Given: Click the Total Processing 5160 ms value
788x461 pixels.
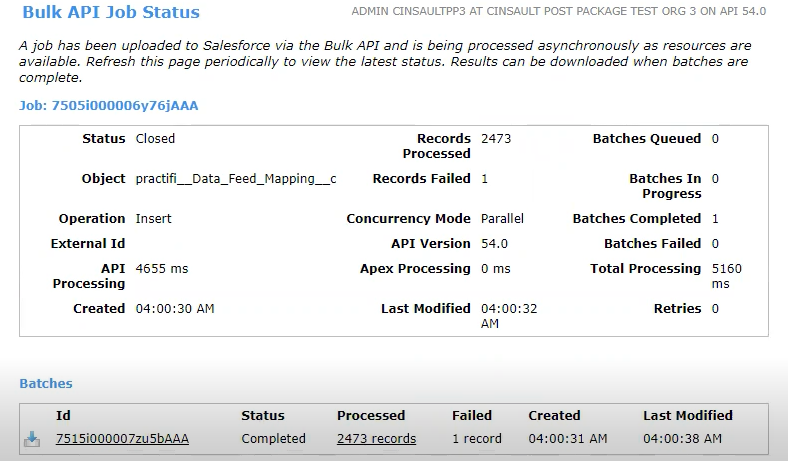Looking at the screenshot, I should (726, 276).
